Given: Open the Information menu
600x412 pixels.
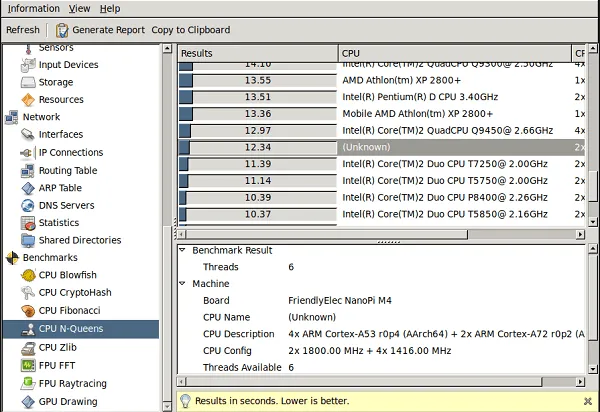Looking at the screenshot, I should click(34, 8).
